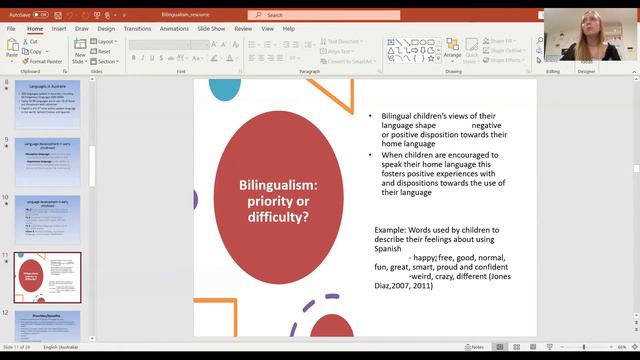640x360 pixels.
Task: Switch to the View tab
Action: (267, 29)
